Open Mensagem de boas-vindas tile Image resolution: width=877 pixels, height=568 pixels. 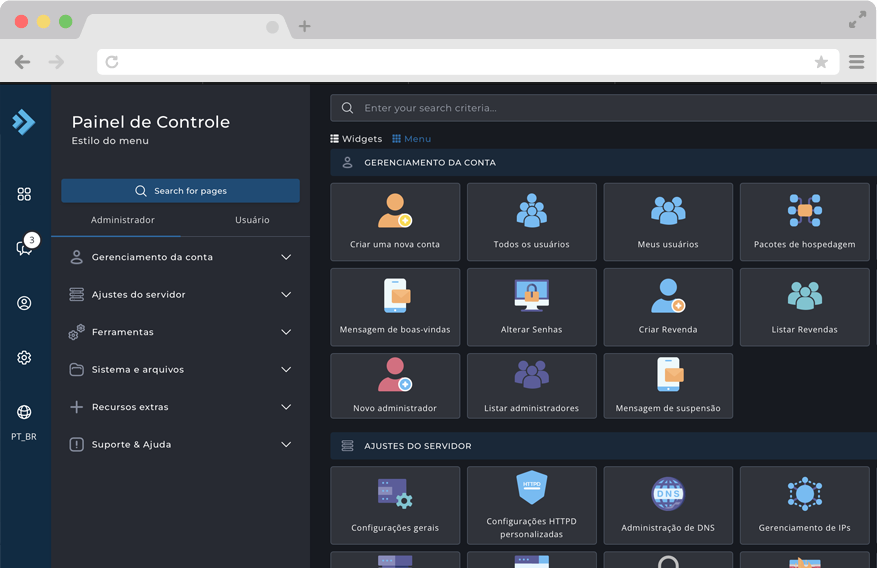(x=395, y=307)
